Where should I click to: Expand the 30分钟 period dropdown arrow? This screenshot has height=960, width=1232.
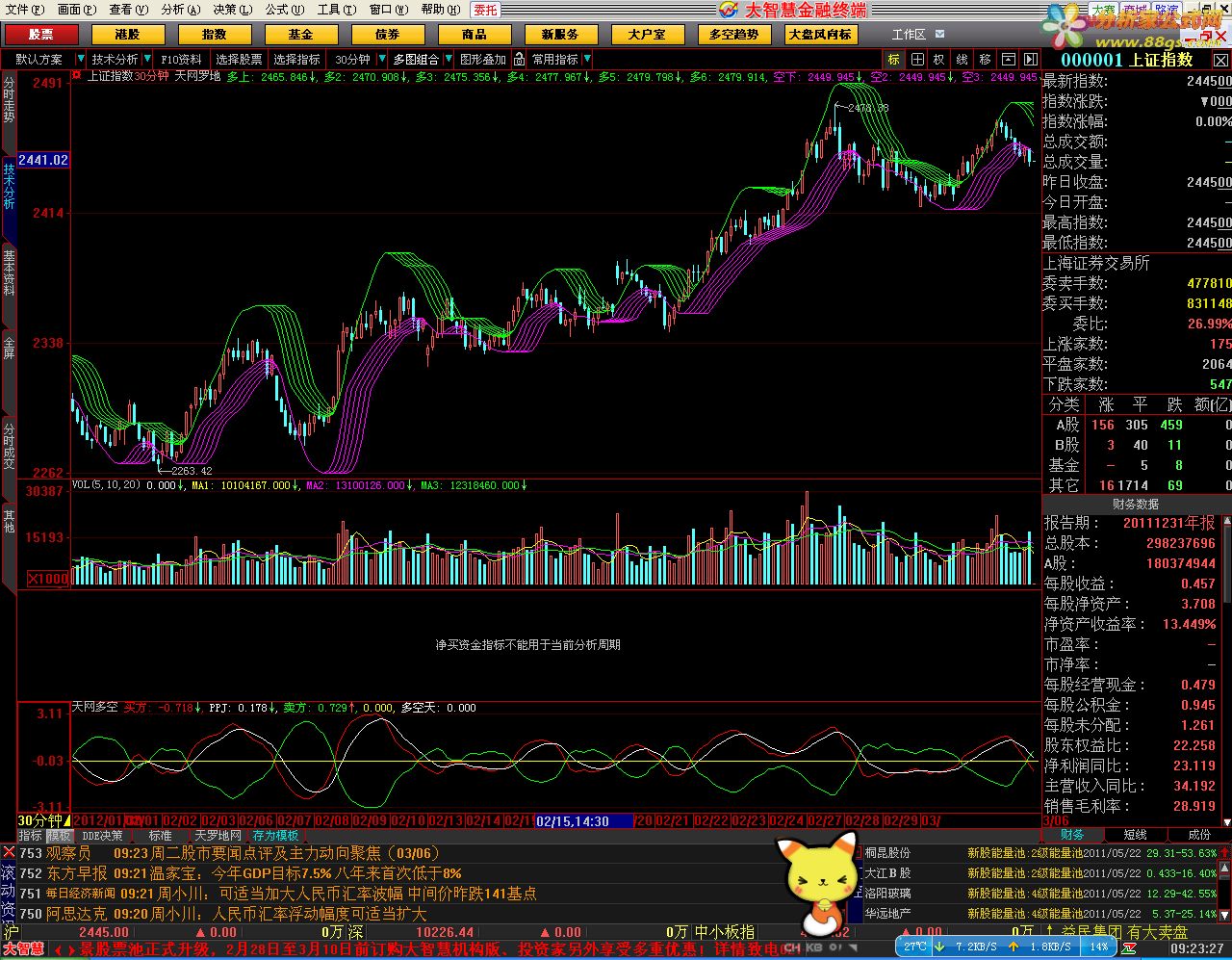point(383,59)
